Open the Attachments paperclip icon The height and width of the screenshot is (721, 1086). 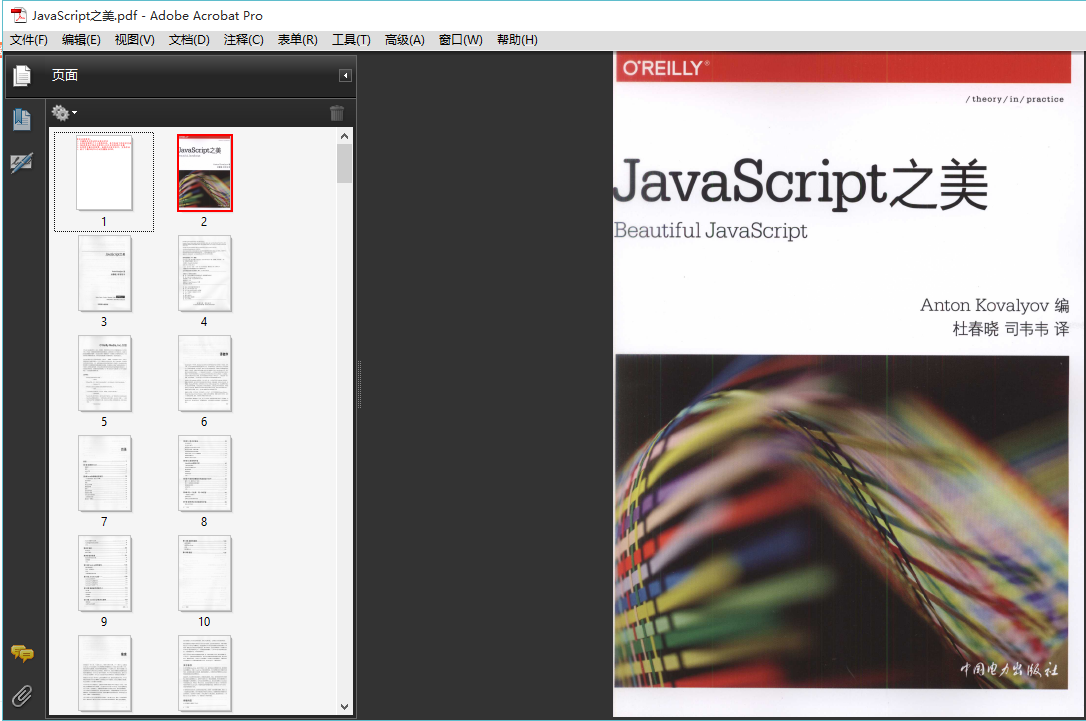pos(22,695)
